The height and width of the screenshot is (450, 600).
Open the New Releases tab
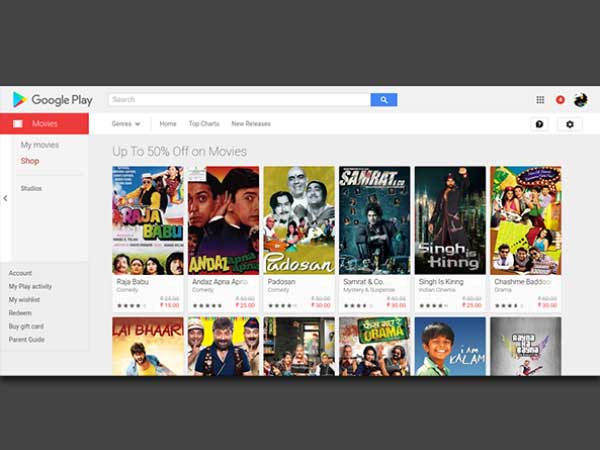click(251, 124)
